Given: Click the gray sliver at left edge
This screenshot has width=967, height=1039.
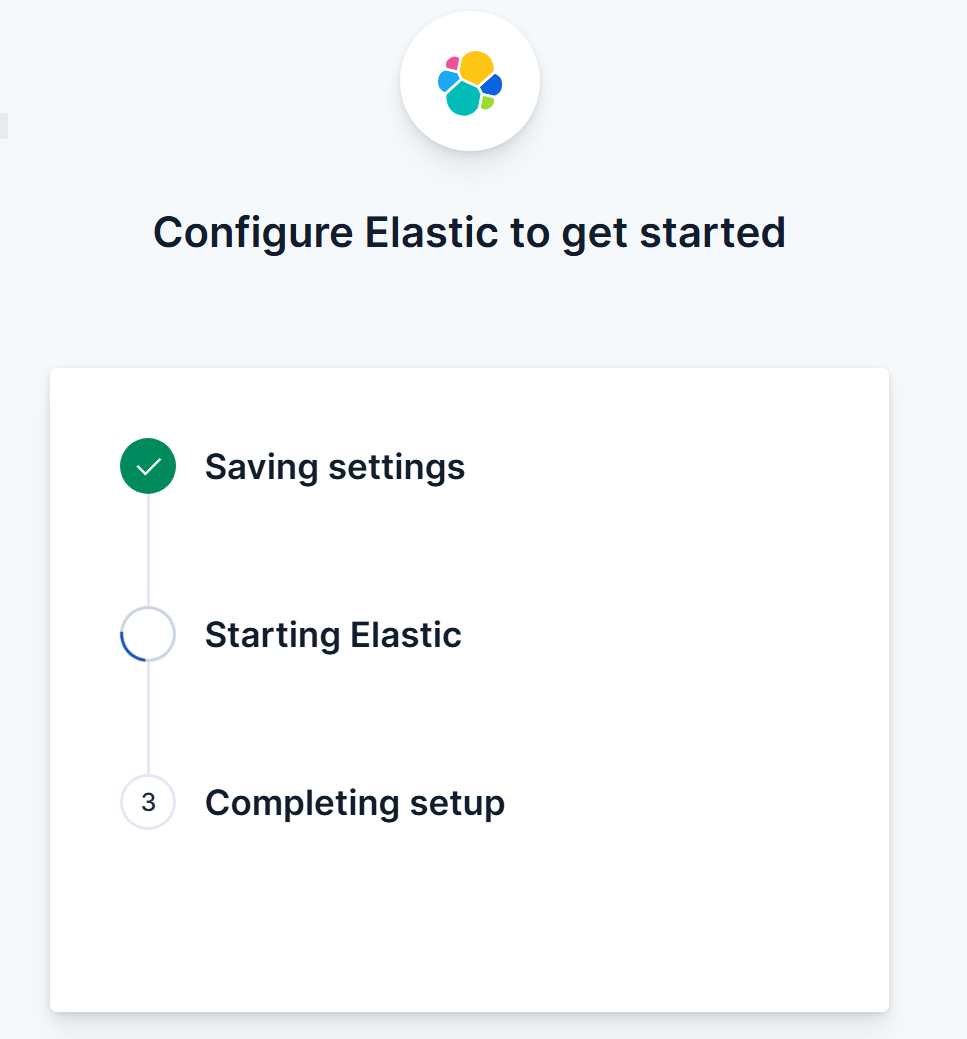Looking at the screenshot, I should point(3,126).
